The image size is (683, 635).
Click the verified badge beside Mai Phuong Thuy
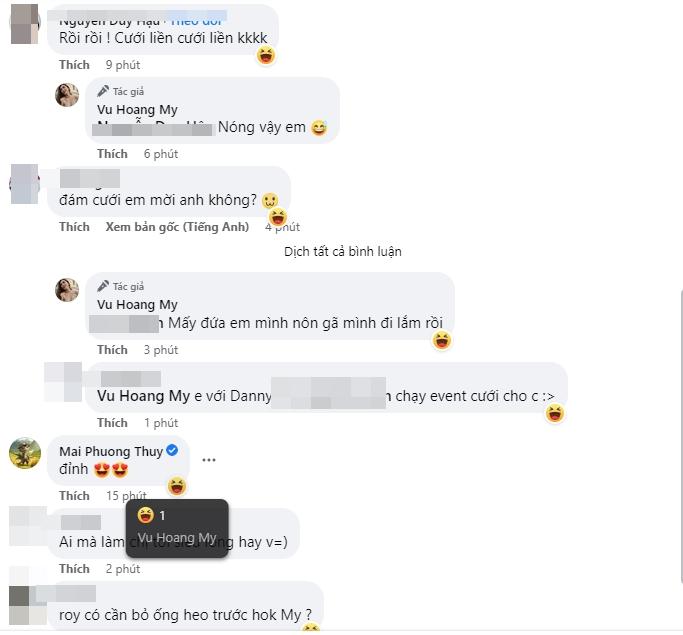[x=172, y=450]
